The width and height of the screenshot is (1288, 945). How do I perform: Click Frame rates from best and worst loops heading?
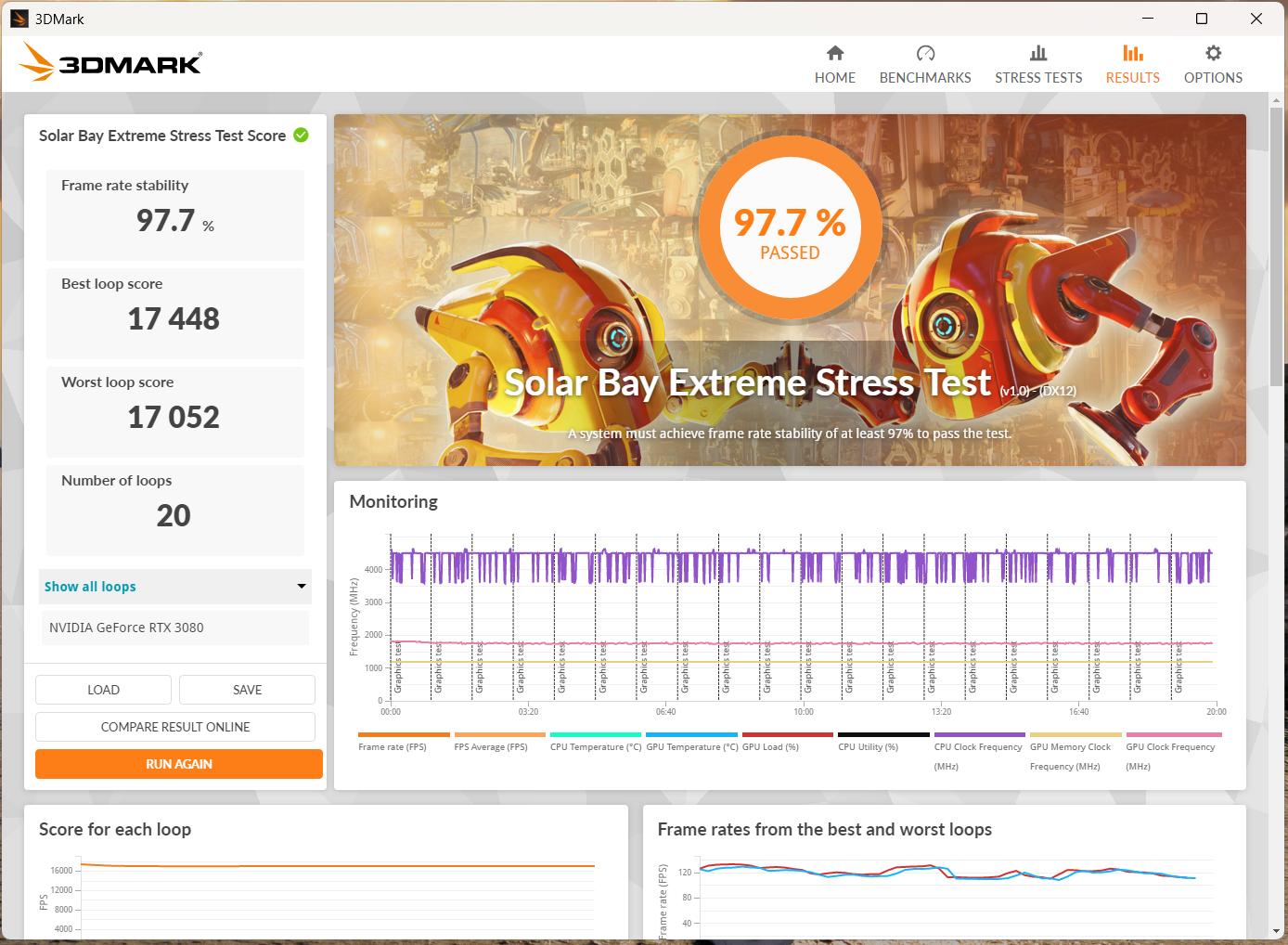click(825, 829)
